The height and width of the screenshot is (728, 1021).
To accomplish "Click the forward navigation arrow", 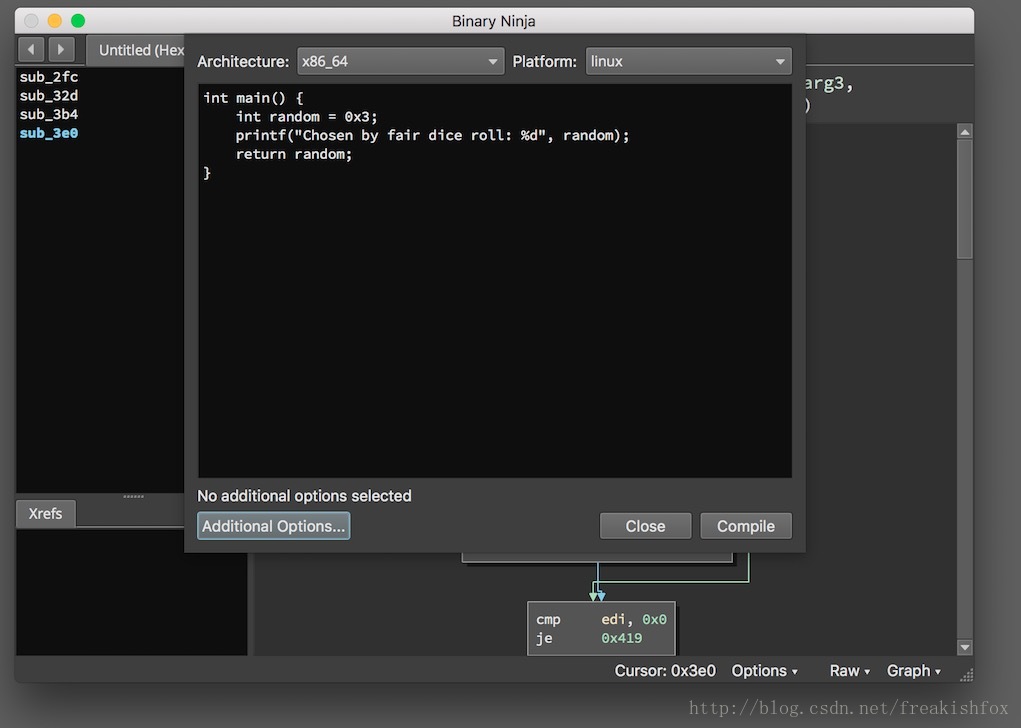I will pos(61,49).
